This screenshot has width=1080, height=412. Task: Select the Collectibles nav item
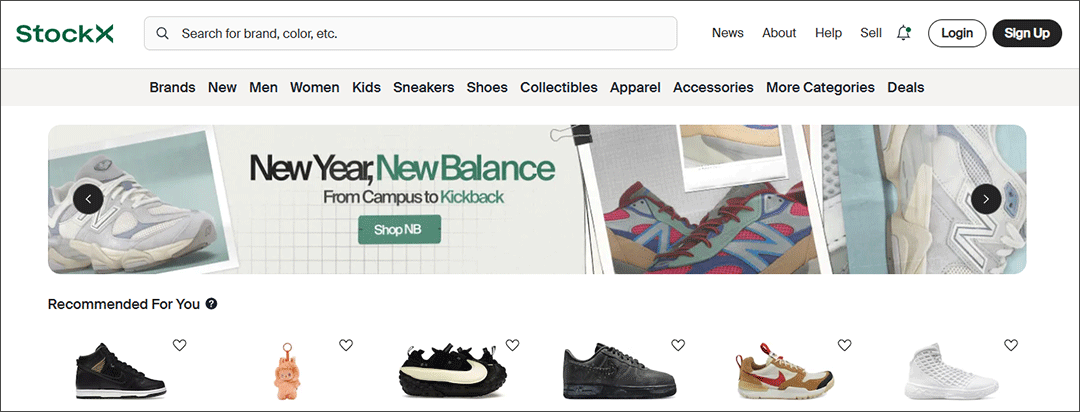pyautogui.click(x=558, y=87)
